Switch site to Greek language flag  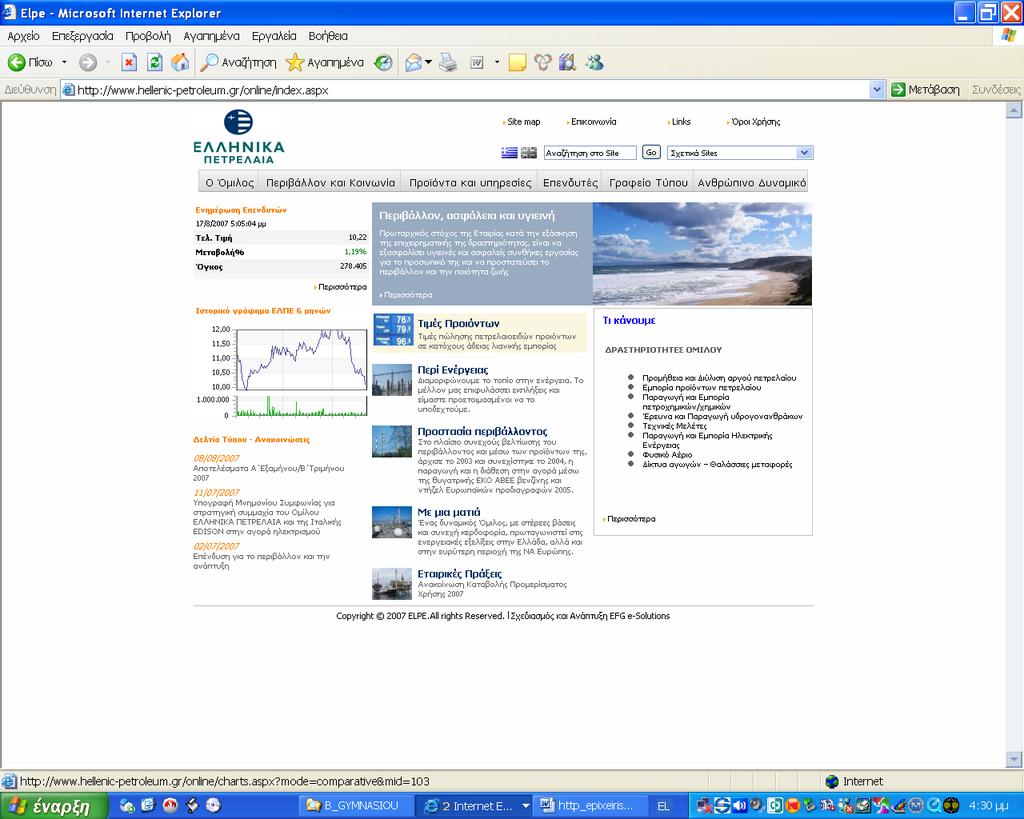point(509,153)
